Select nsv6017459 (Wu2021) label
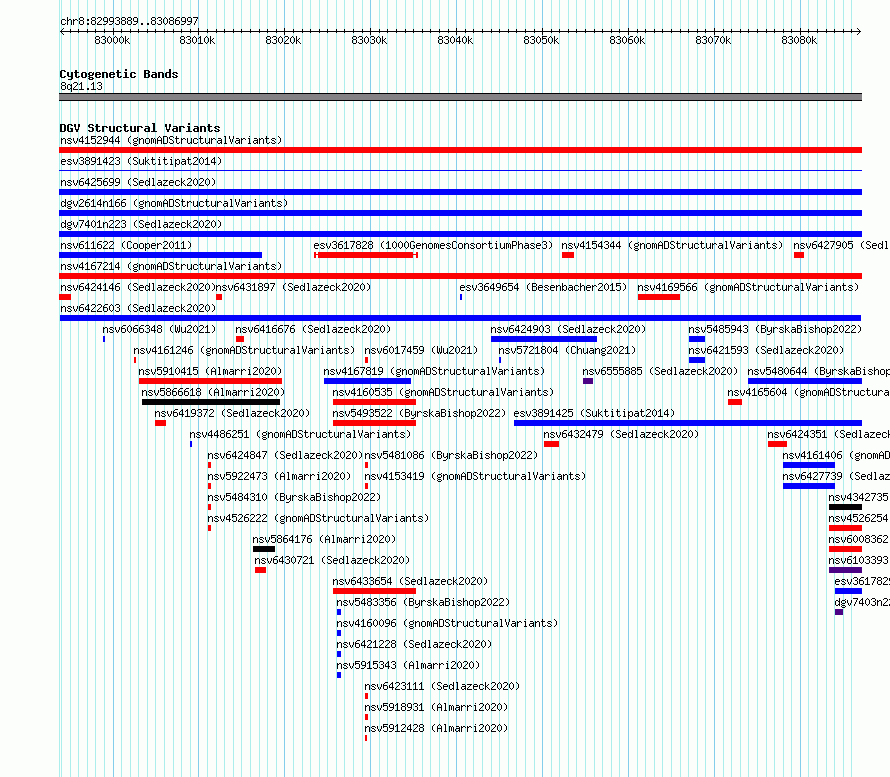This screenshot has height=777, width=890. coord(421,350)
